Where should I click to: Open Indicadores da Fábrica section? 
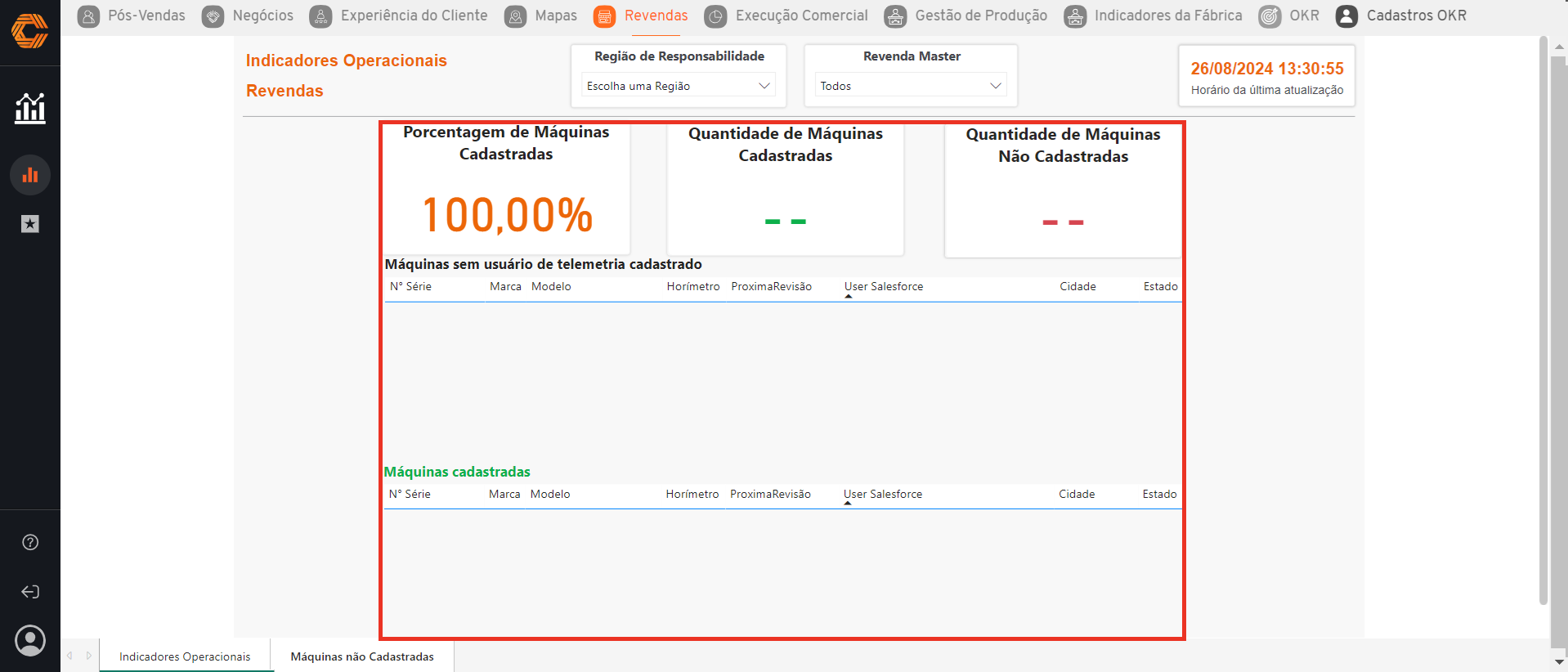tap(1168, 16)
